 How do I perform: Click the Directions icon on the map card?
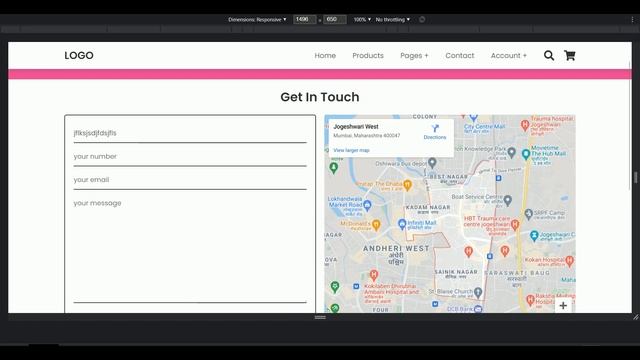[x=435, y=129]
